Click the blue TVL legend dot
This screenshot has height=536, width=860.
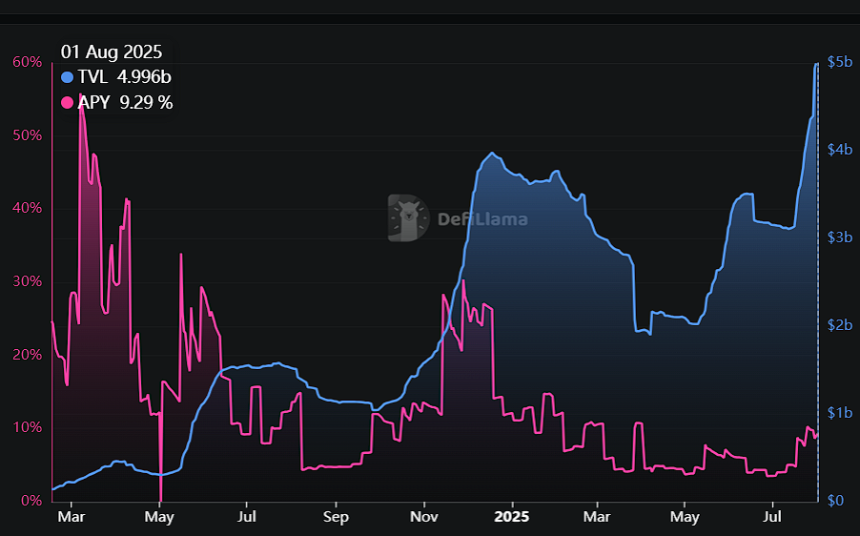pos(67,77)
